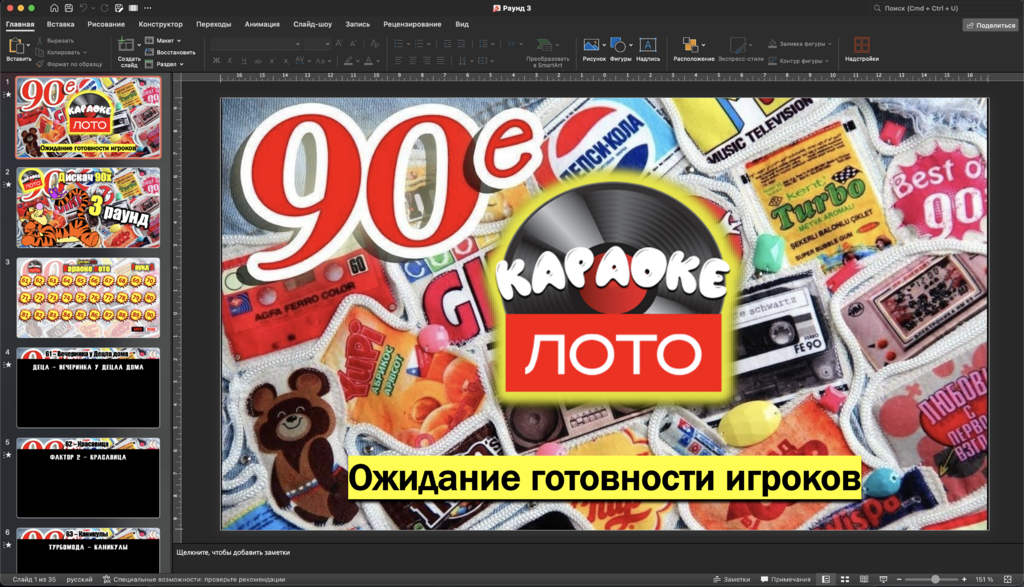Click the Home icon in title bar
1024x587 pixels.
[x=54, y=8]
